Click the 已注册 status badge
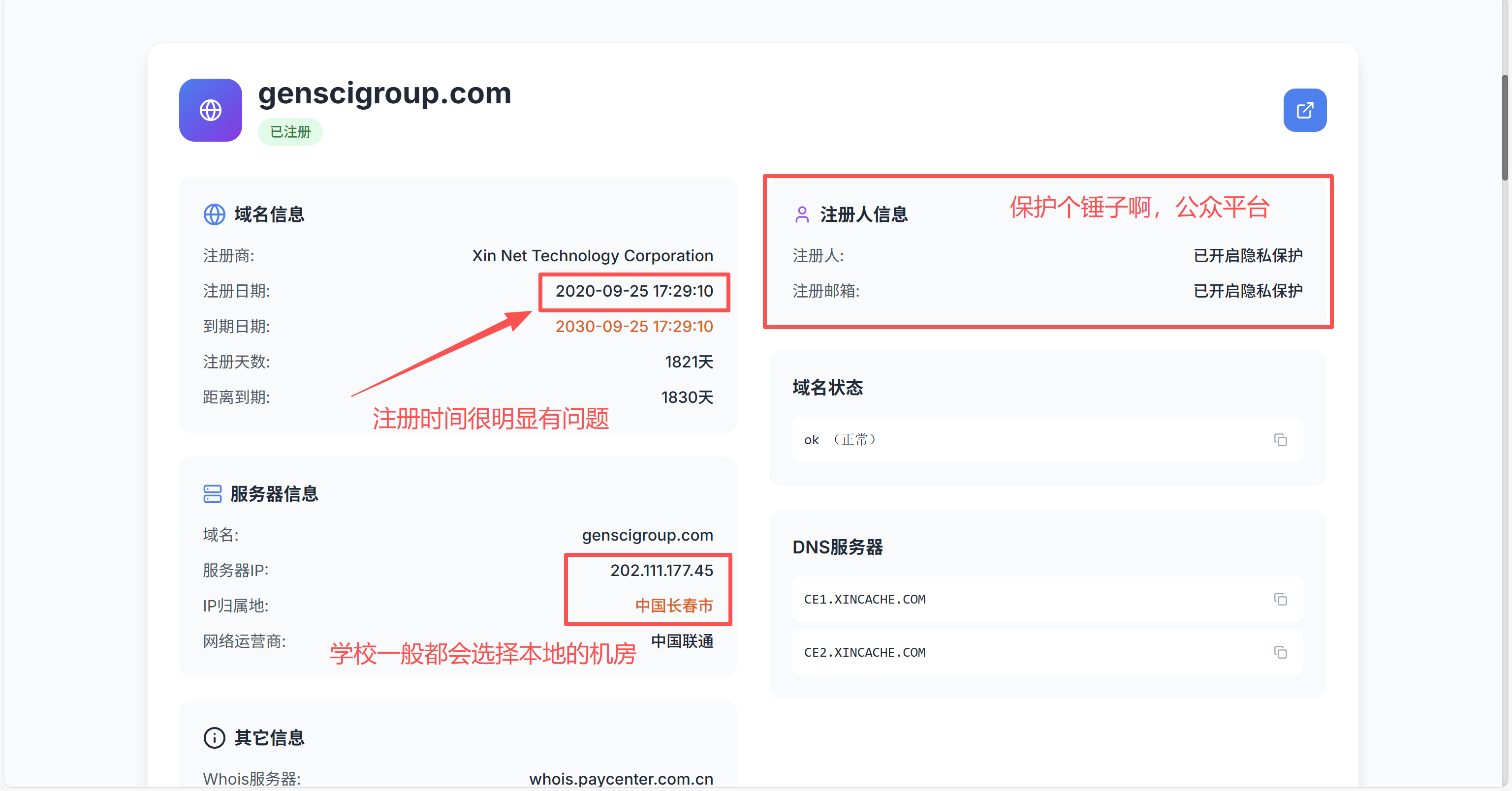Screen dimensions: 1512x791 [290, 132]
